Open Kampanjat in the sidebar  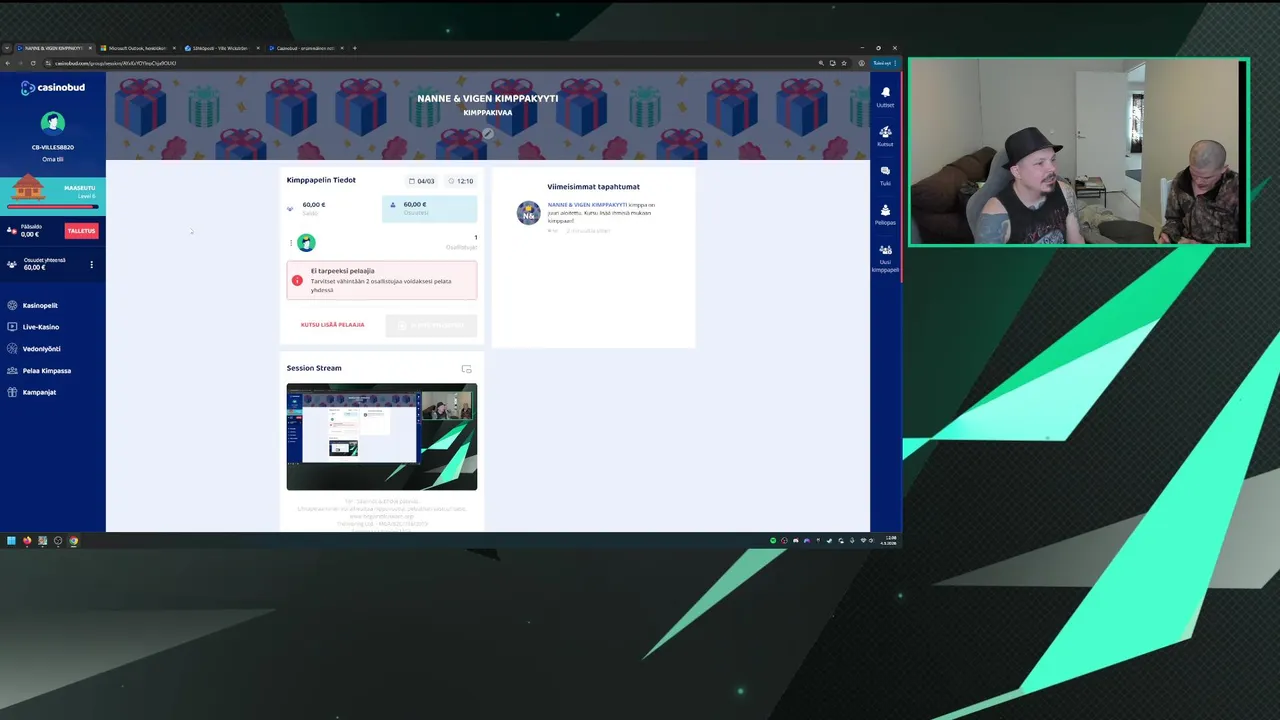(x=39, y=392)
